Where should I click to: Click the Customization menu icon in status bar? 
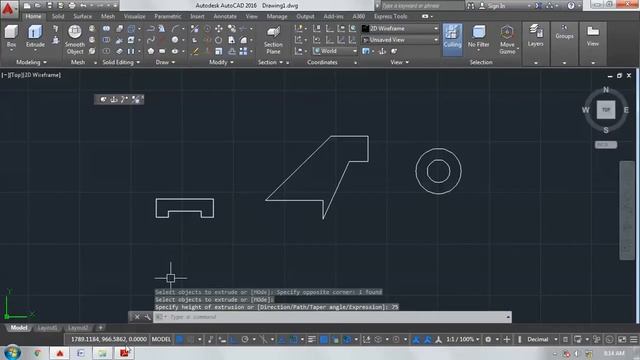click(x=633, y=340)
